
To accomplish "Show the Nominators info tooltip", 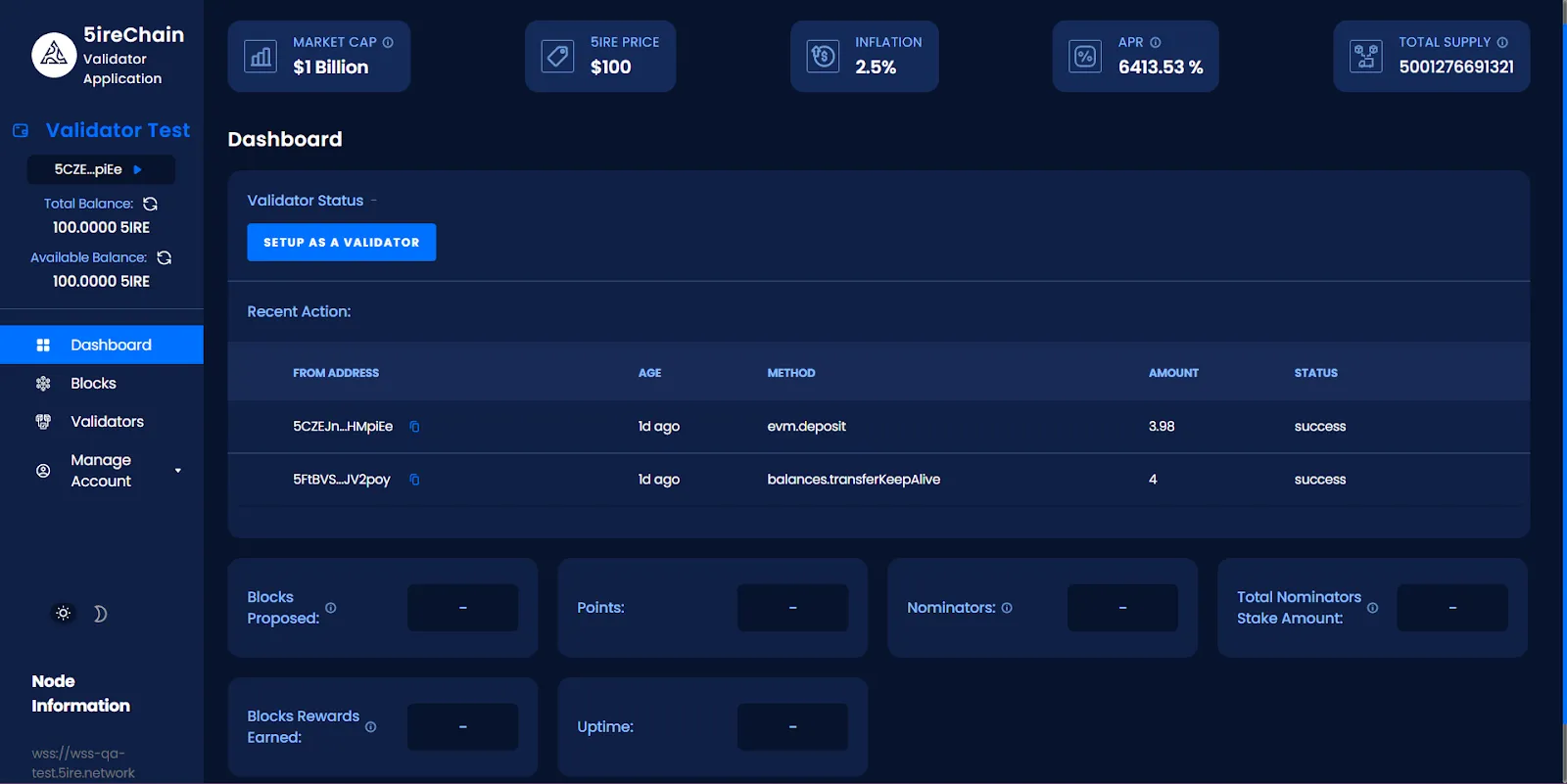I will (1007, 608).
